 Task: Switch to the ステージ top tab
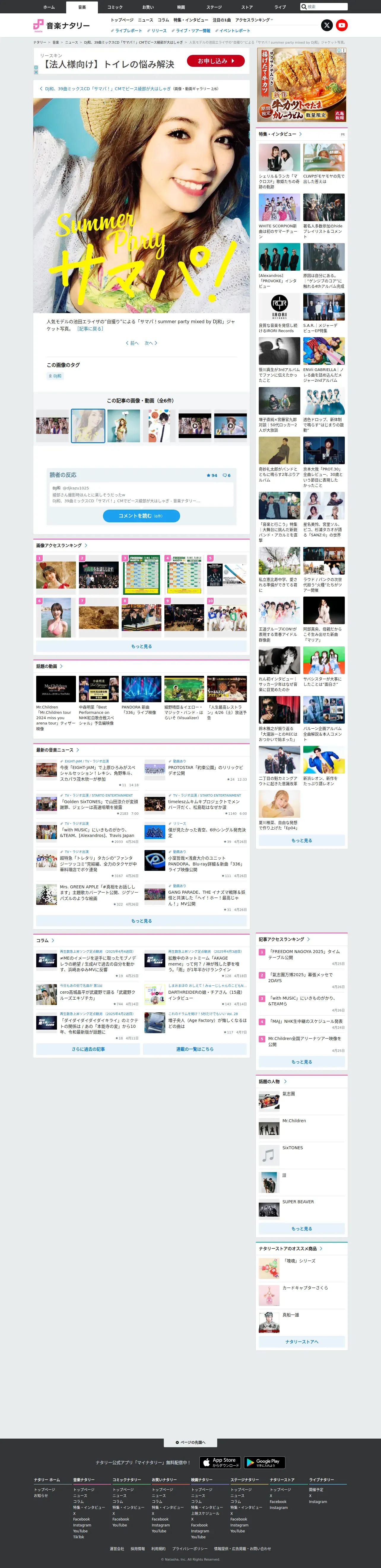[214, 7]
